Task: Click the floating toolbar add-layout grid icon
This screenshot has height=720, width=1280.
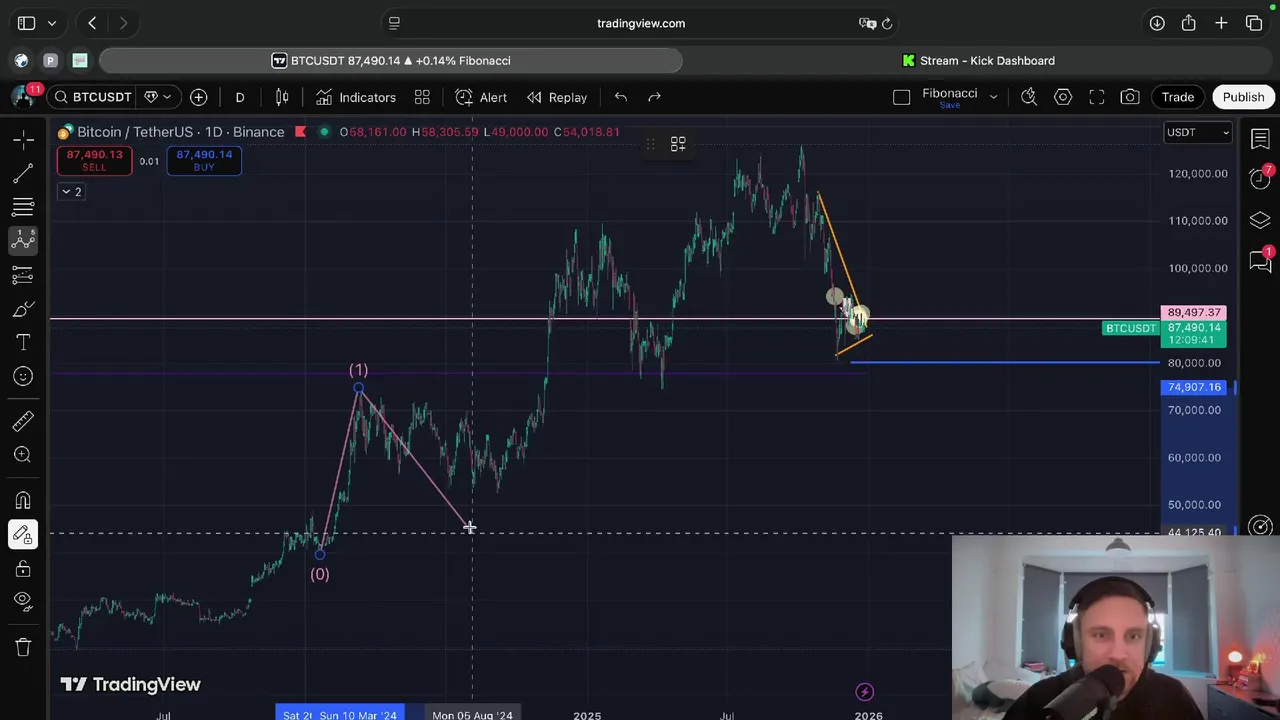Action: tap(678, 145)
